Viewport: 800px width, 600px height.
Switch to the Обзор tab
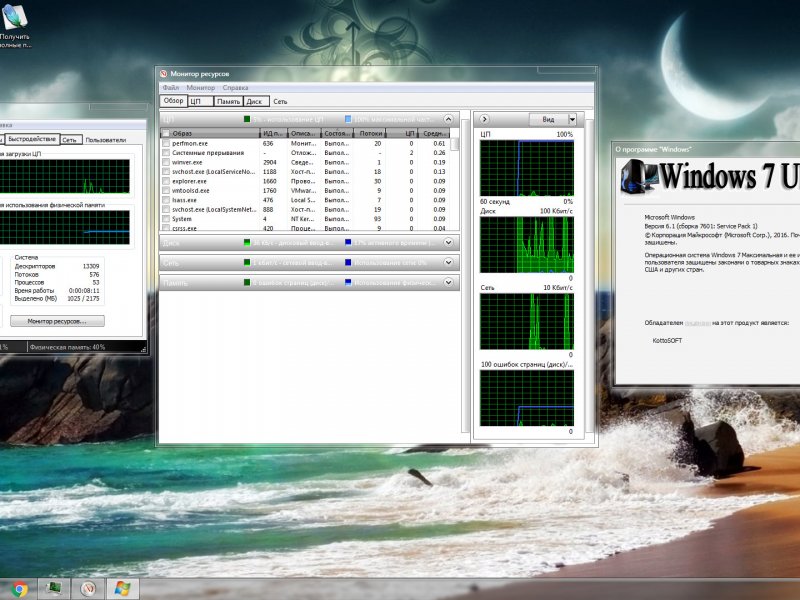(173, 101)
